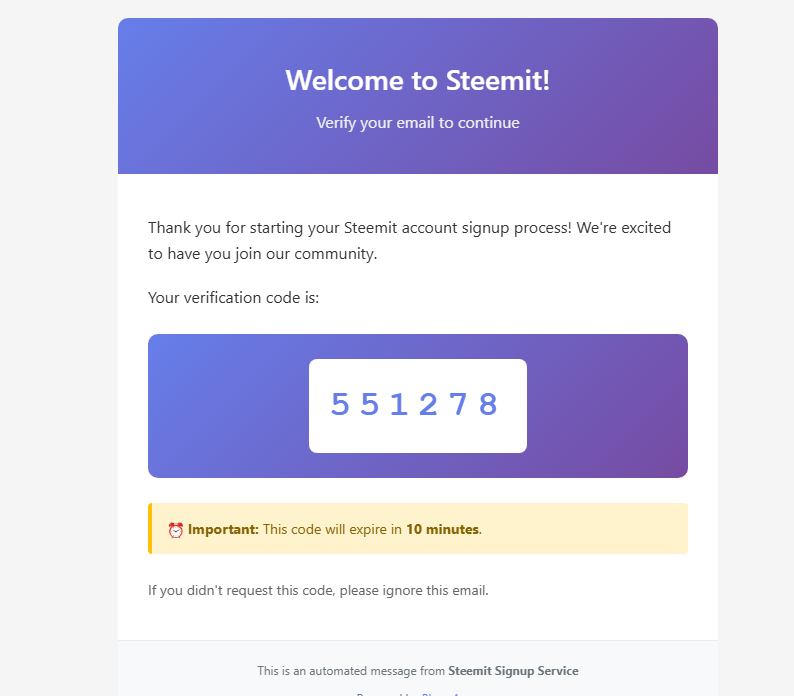Click the alarm clock emoji icon
Image resolution: width=794 pixels, height=696 pixels.
[175, 530]
